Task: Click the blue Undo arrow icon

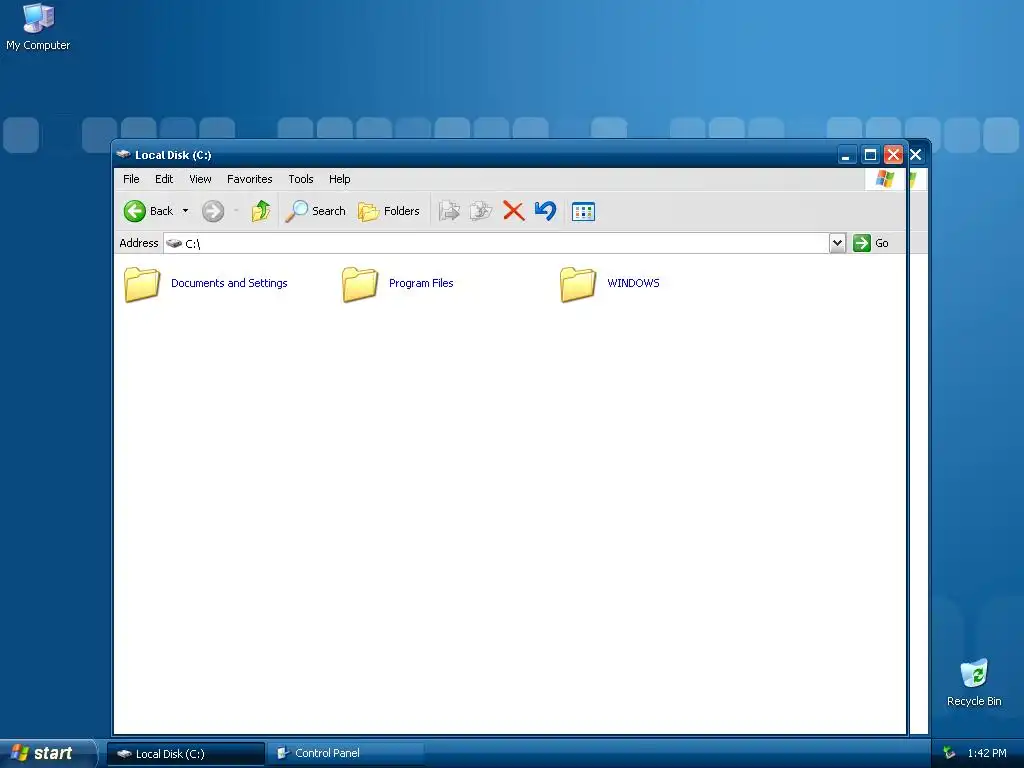Action: pos(545,211)
